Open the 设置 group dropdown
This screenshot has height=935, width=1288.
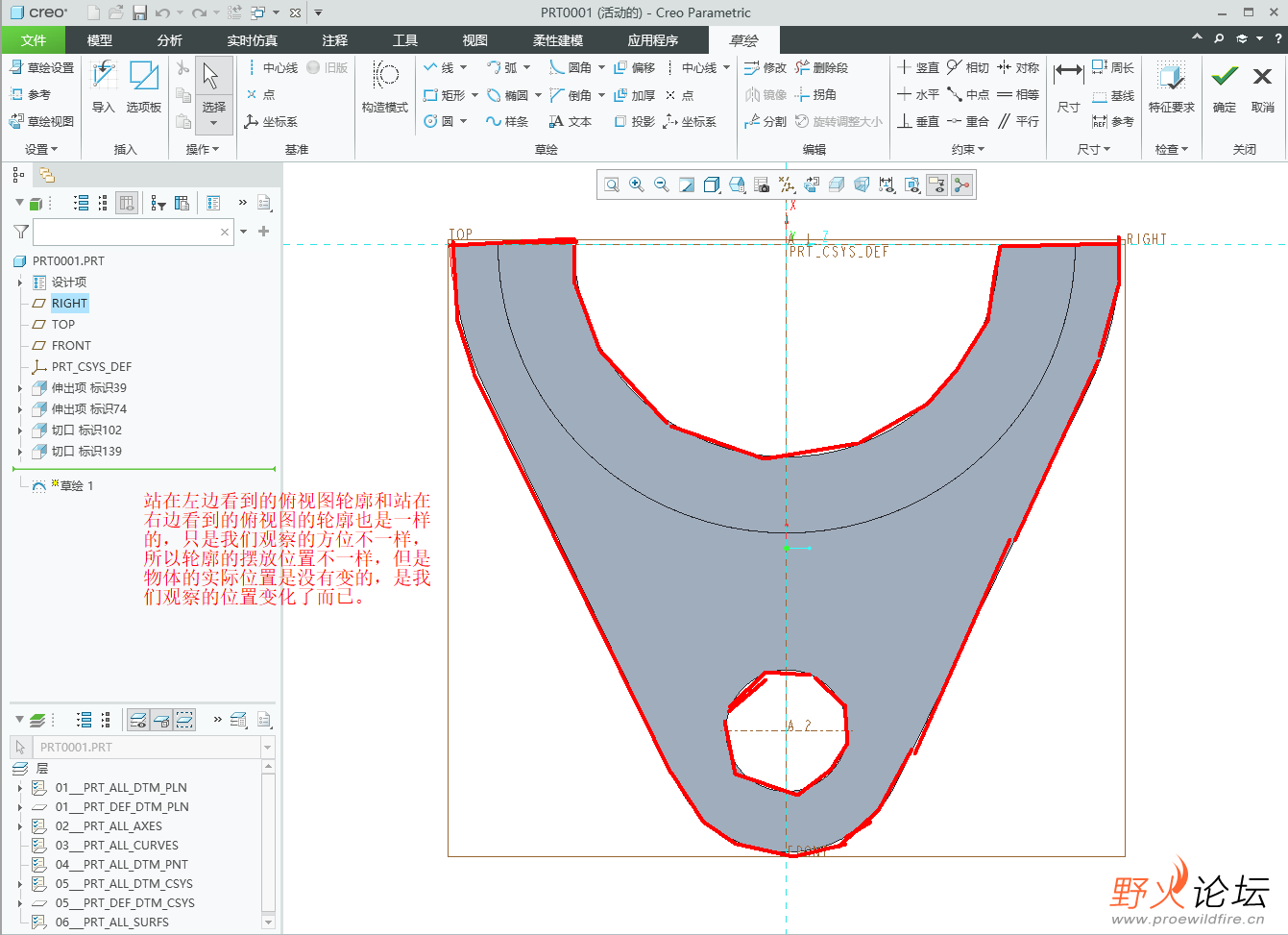[41, 149]
